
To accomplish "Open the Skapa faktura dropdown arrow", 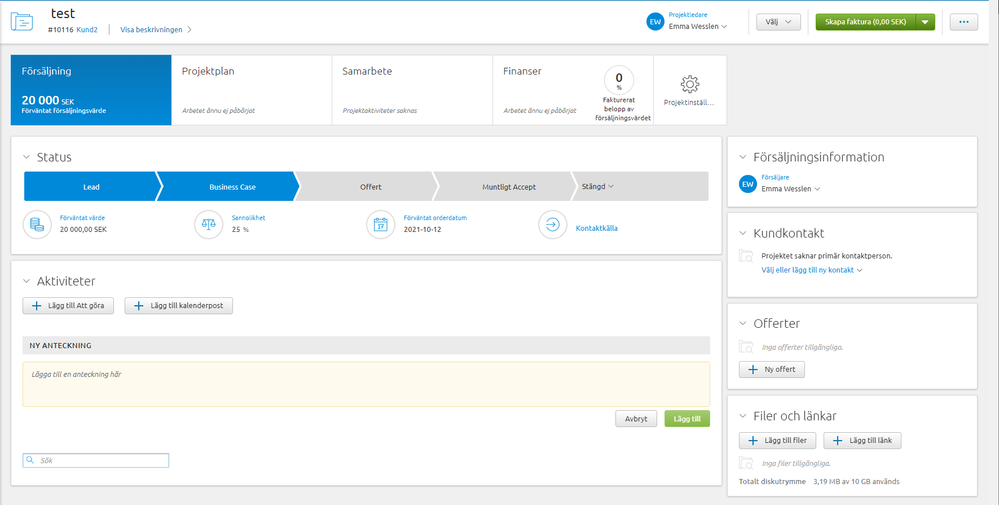I will [x=925, y=22].
